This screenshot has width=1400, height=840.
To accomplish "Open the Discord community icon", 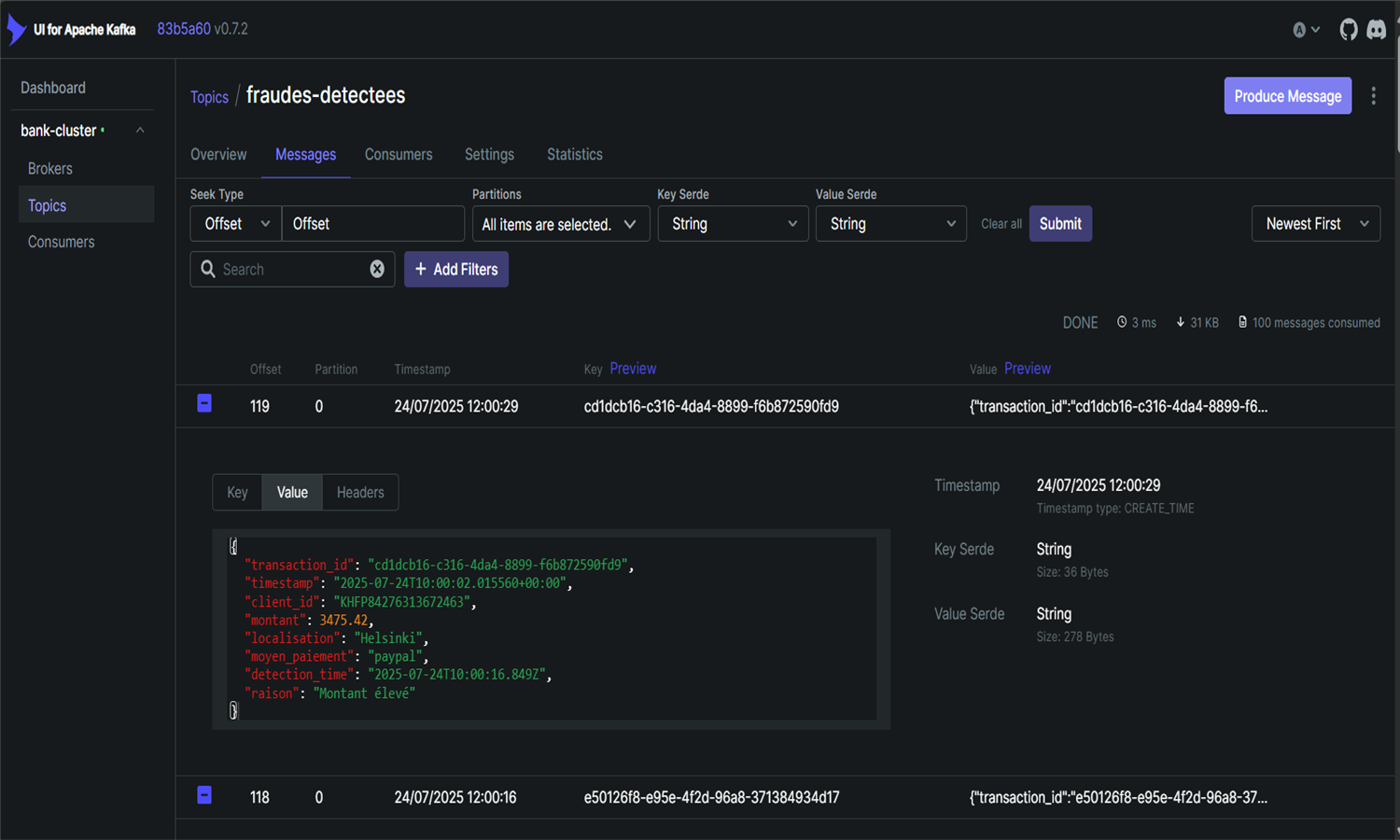I will [x=1377, y=30].
